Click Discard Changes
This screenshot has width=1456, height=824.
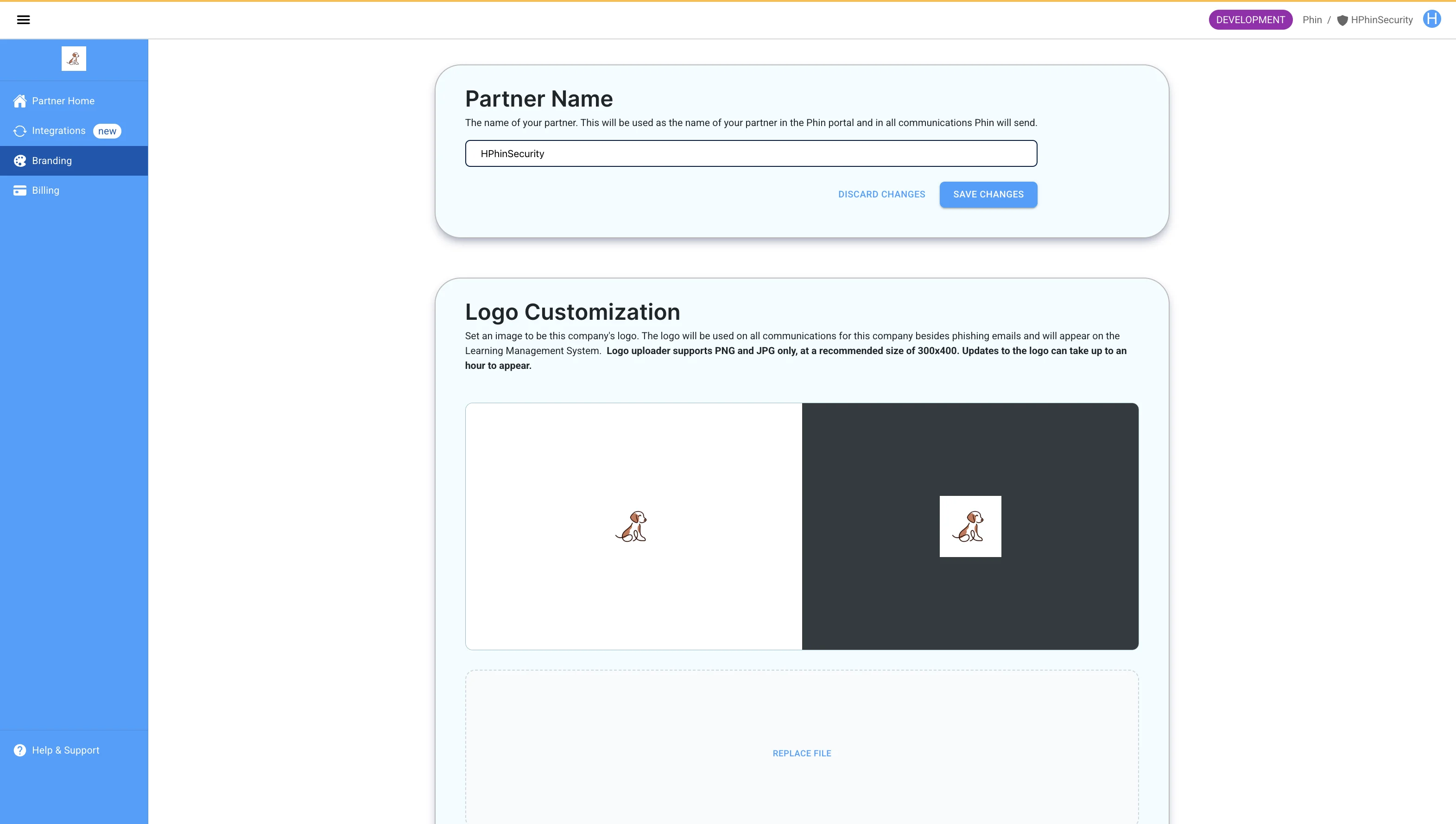(x=881, y=195)
